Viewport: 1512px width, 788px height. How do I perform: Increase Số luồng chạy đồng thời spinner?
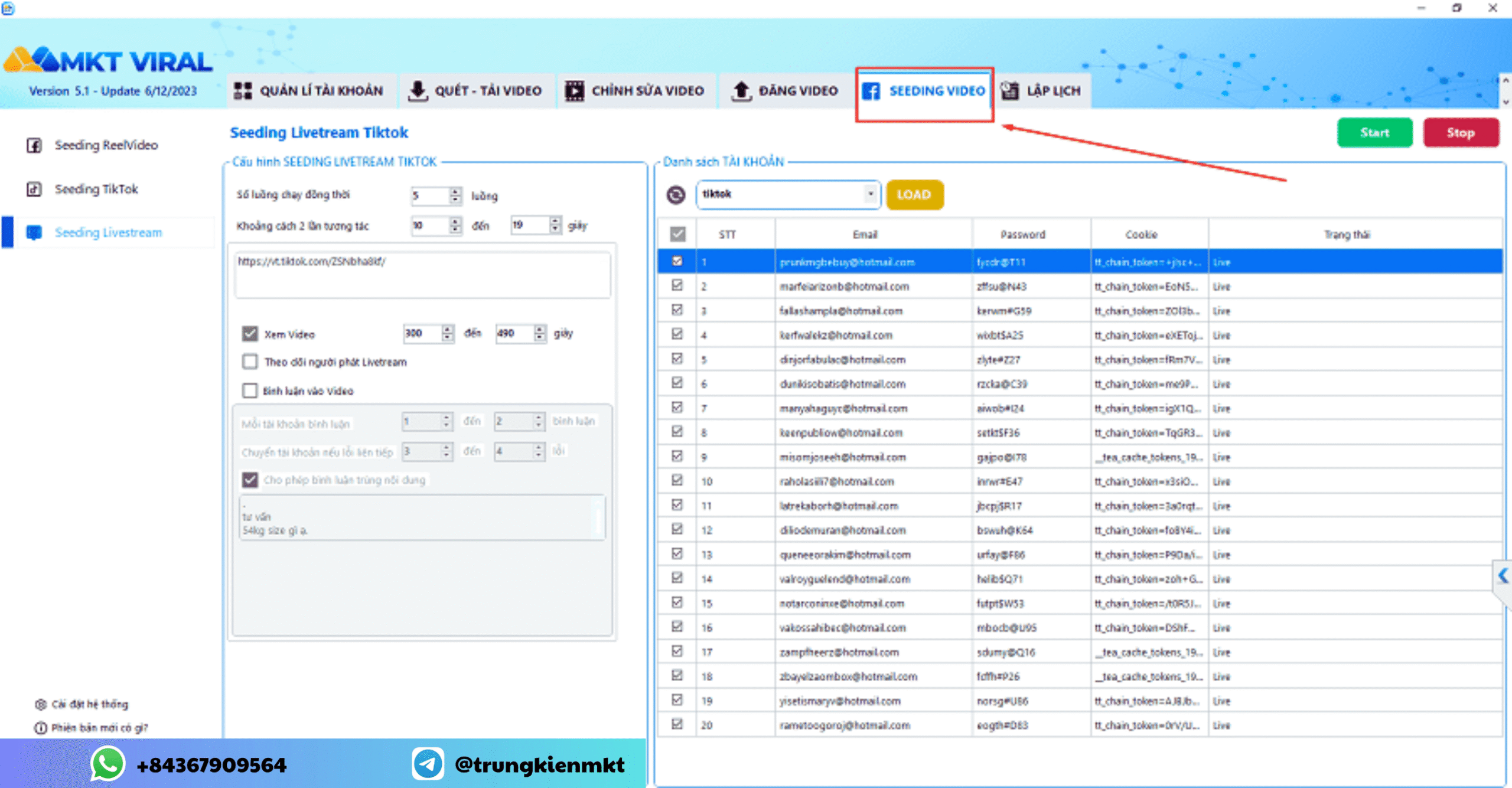tap(455, 191)
